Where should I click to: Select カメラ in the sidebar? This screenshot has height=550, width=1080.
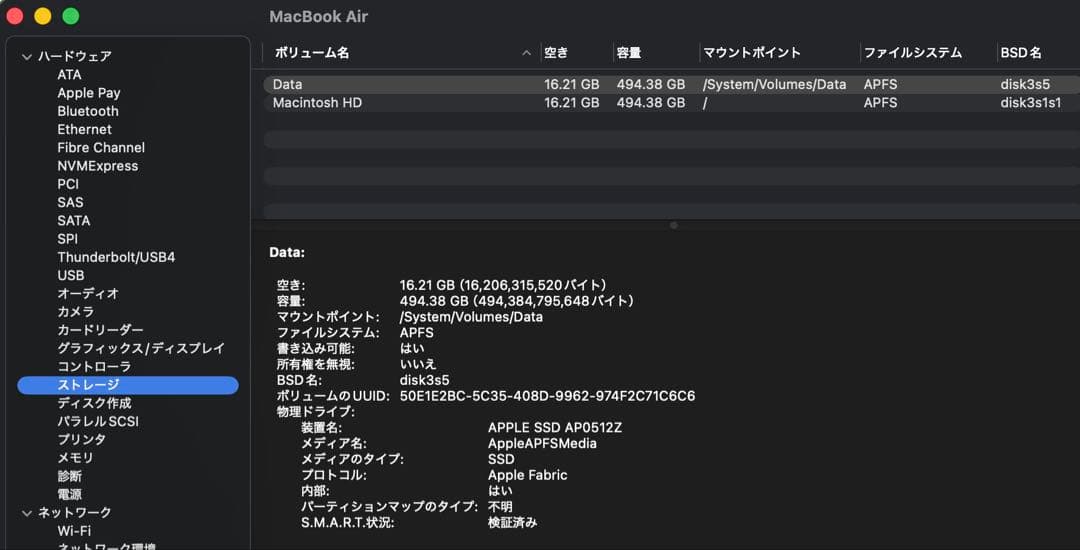point(76,312)
